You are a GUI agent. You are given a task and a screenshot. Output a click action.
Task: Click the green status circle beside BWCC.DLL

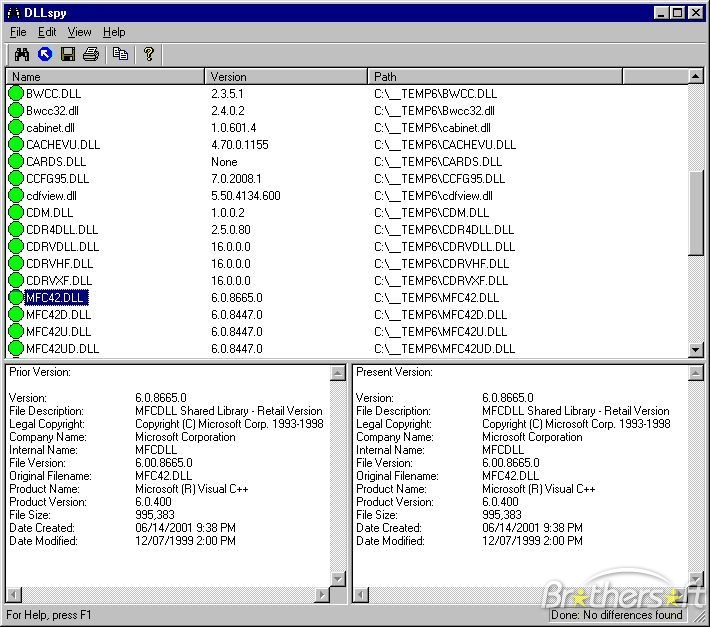pos(16,93)
